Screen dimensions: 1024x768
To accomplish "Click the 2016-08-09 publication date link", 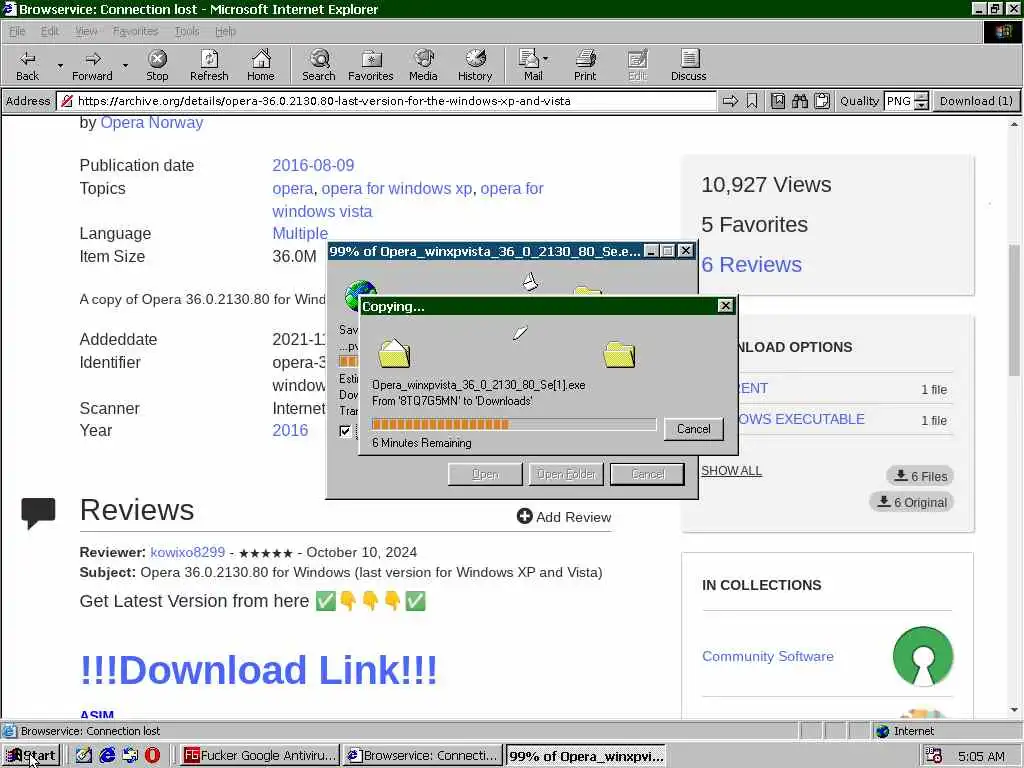I will coord(313,165).
